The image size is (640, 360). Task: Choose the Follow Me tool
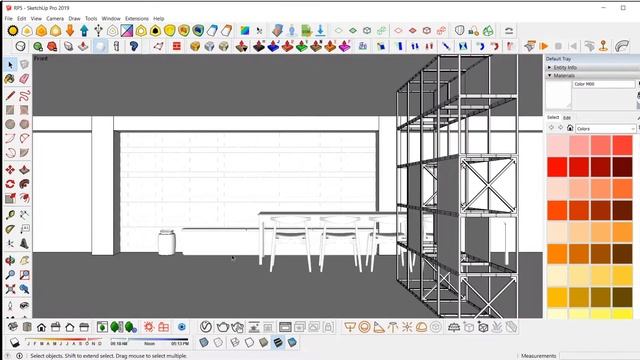click(24, 184)
